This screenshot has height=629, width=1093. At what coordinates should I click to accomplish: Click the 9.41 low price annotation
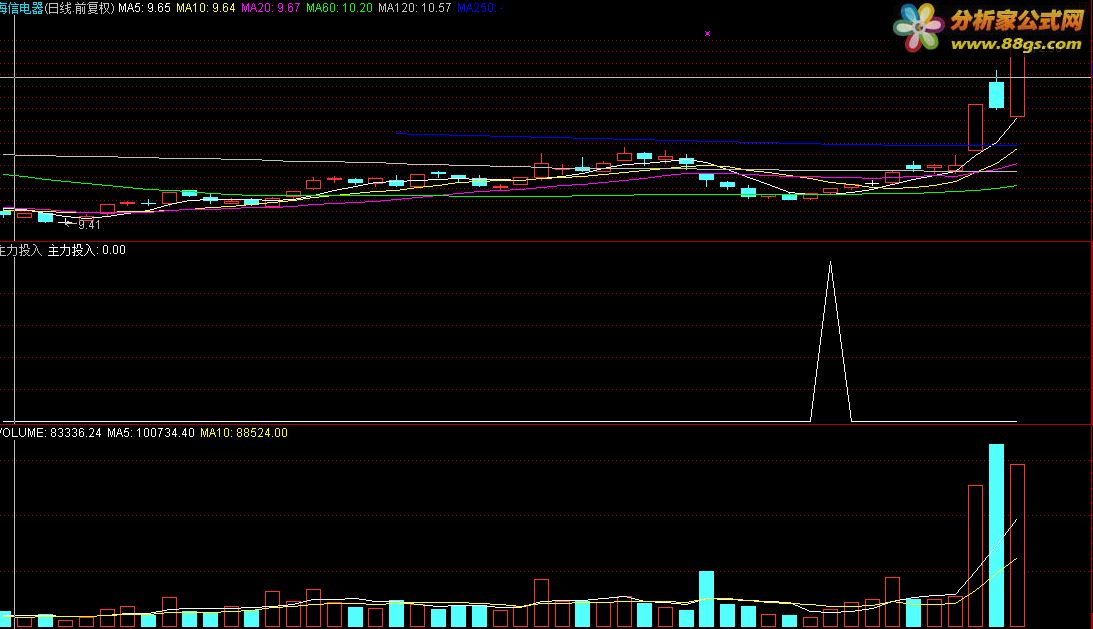click(x=89, y=225)
